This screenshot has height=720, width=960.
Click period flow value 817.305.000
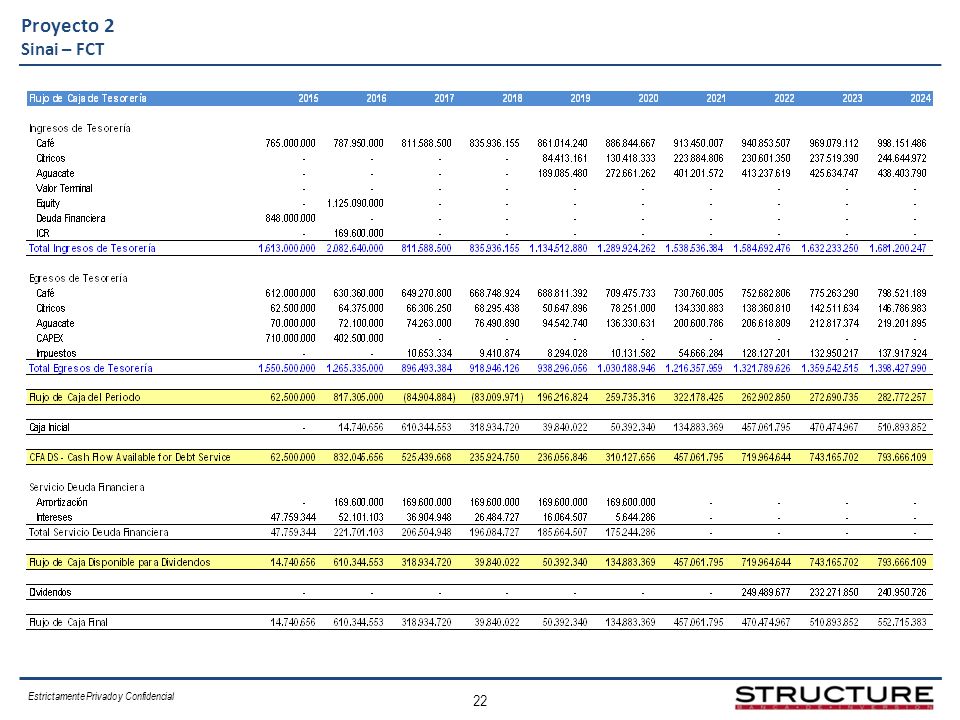(358, 397)
